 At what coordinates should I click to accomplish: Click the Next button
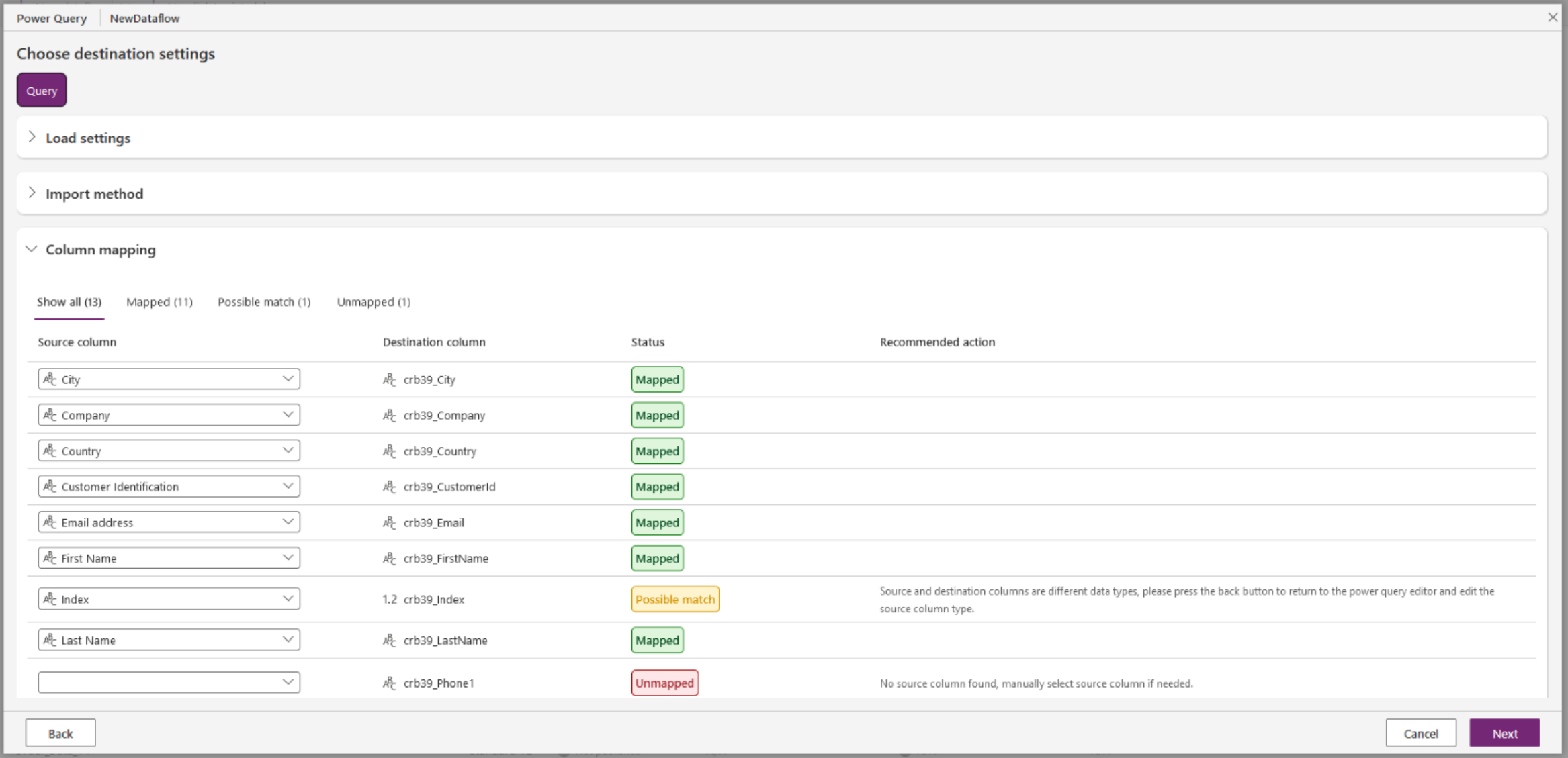[1504, 732]
